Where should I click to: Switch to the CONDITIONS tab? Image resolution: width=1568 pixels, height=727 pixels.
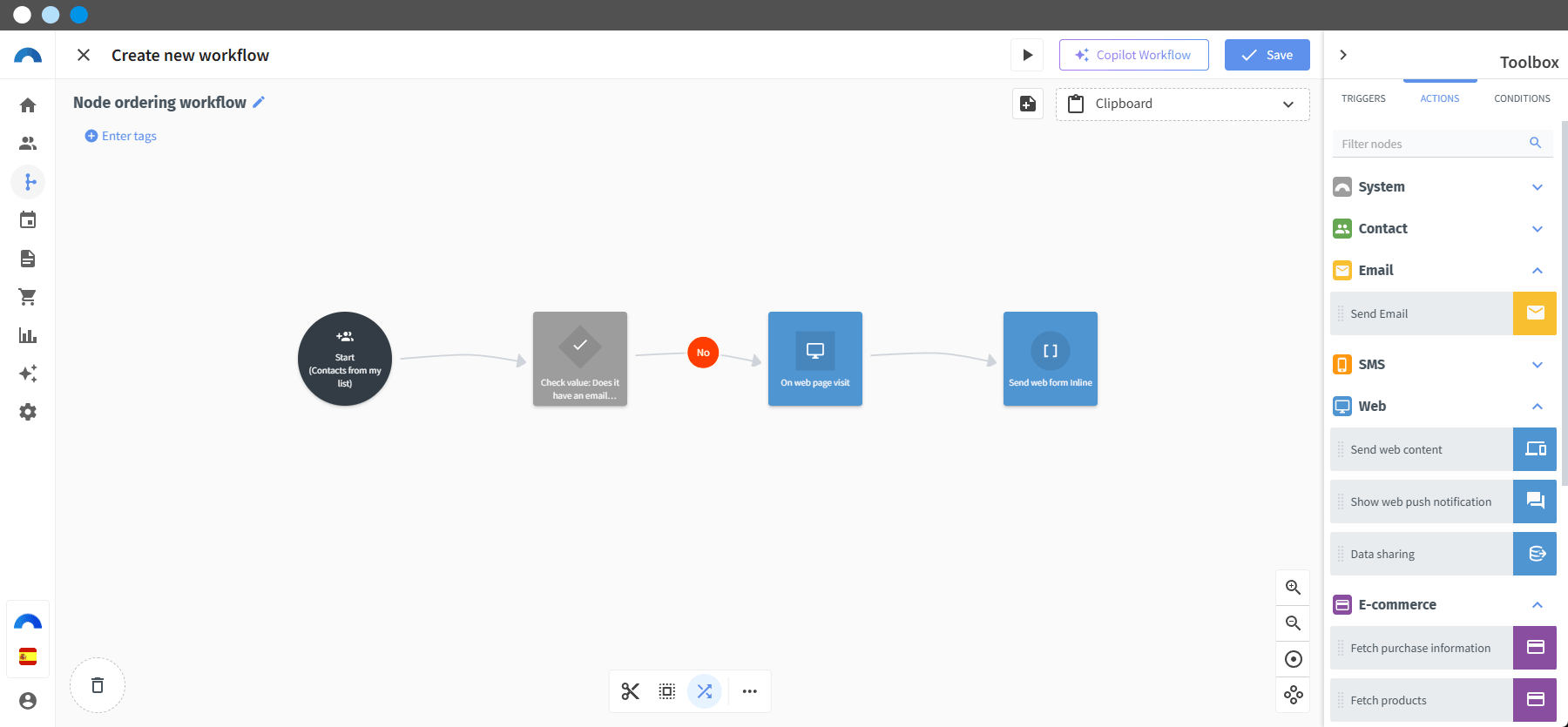(1522, 98)
